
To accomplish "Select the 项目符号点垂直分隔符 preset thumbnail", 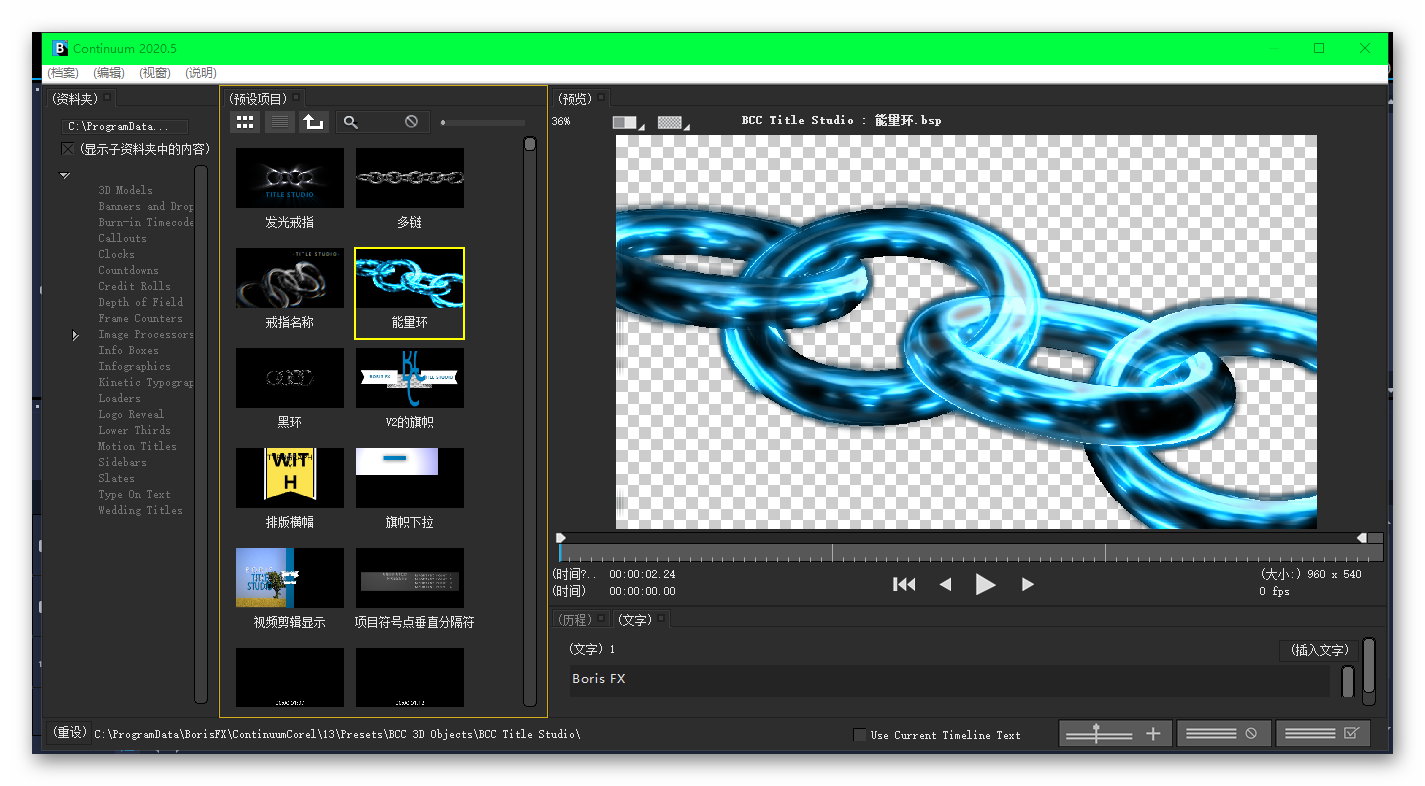I will coord(410,578).
